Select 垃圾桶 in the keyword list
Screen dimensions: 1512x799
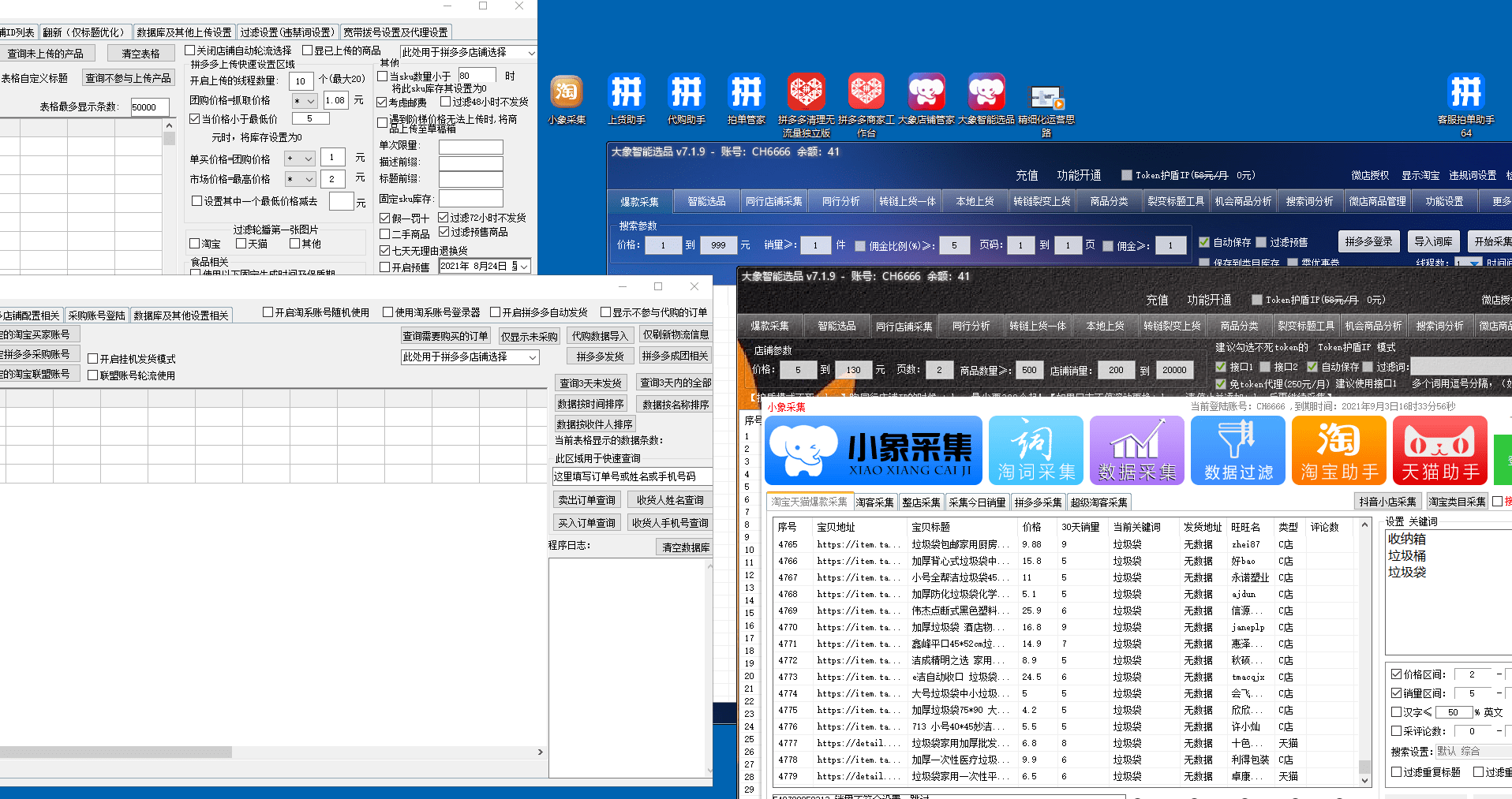[x=1407, y=556]
